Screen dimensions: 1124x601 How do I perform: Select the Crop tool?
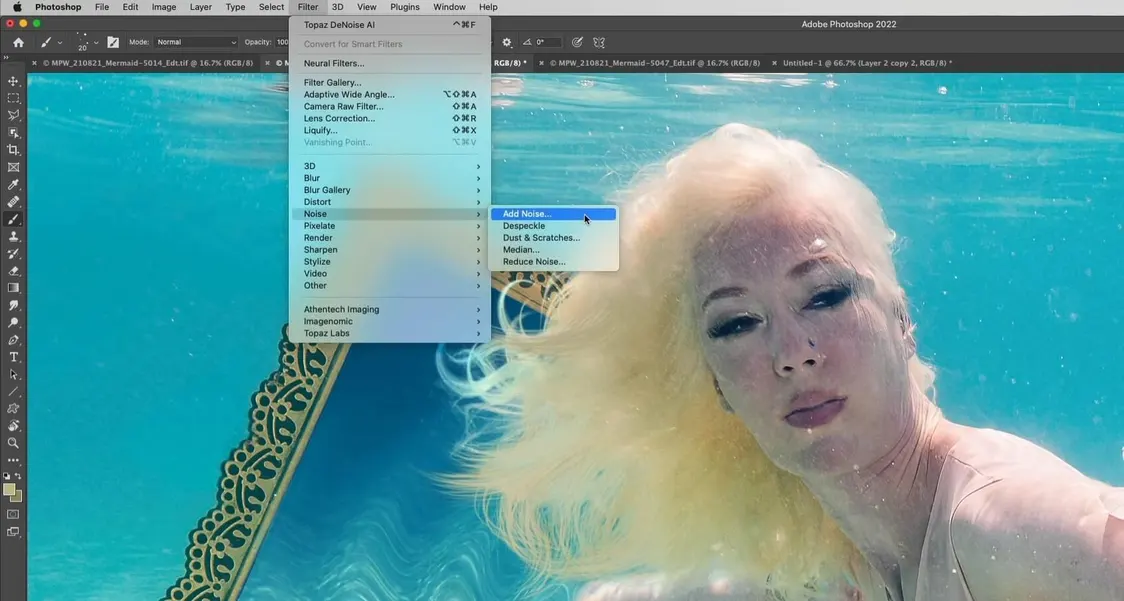[x=13, y=150]
